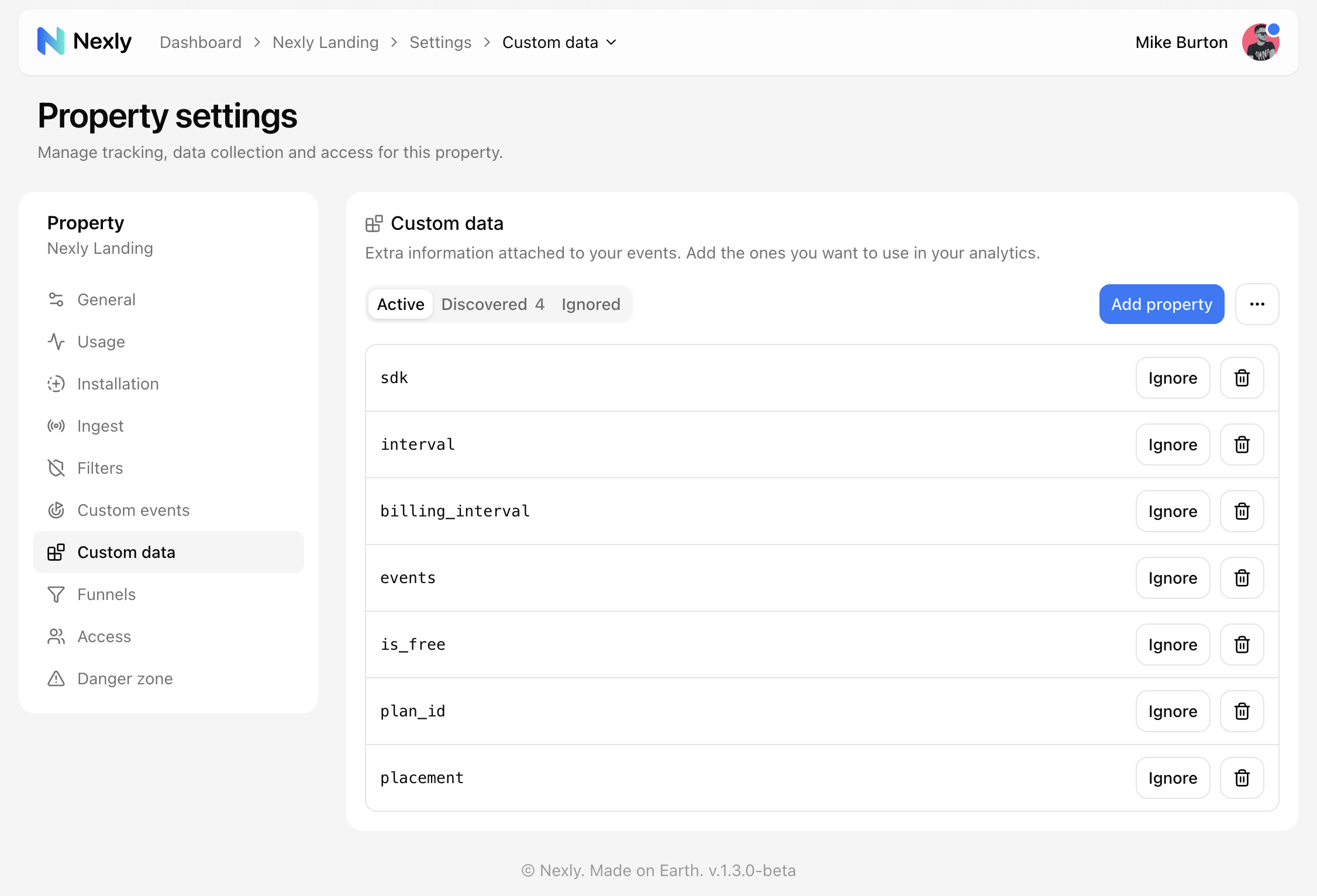Image resolution: width=1317 pixels, height=896 pixels.
Task: Click the Funnels funnel icon
Action: coord(56,594)
